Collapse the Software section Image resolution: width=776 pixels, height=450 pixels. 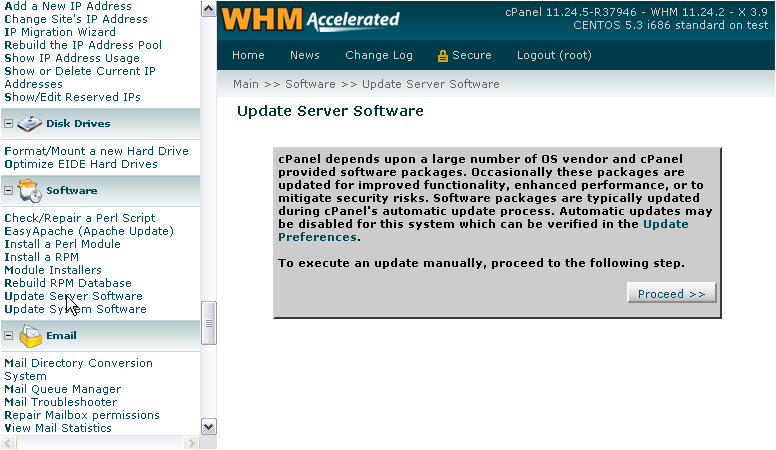pos(8,191)
